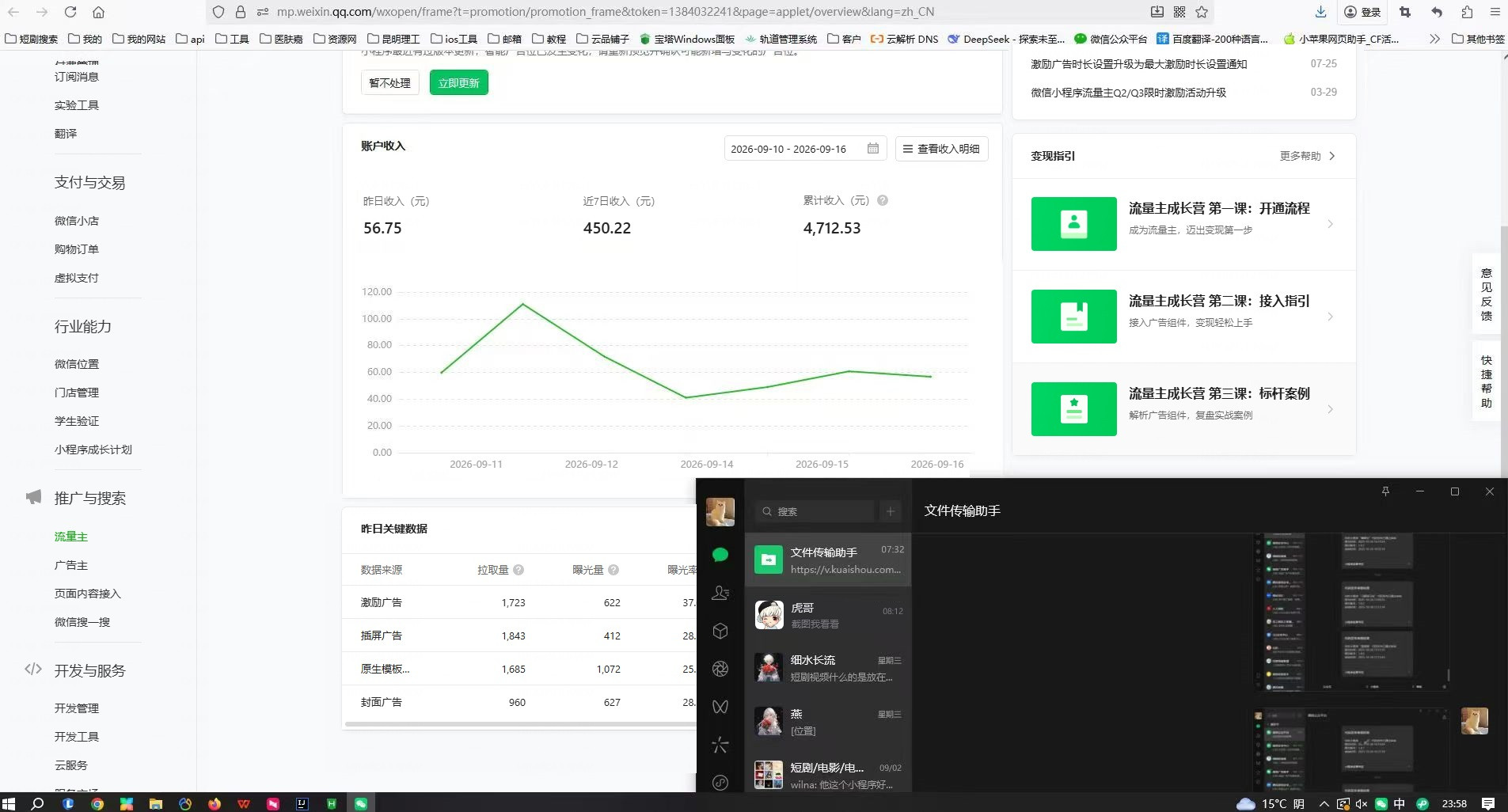Open WPS Office from taskbar
Screen dimensions: 1508x812
coord(244,803)
